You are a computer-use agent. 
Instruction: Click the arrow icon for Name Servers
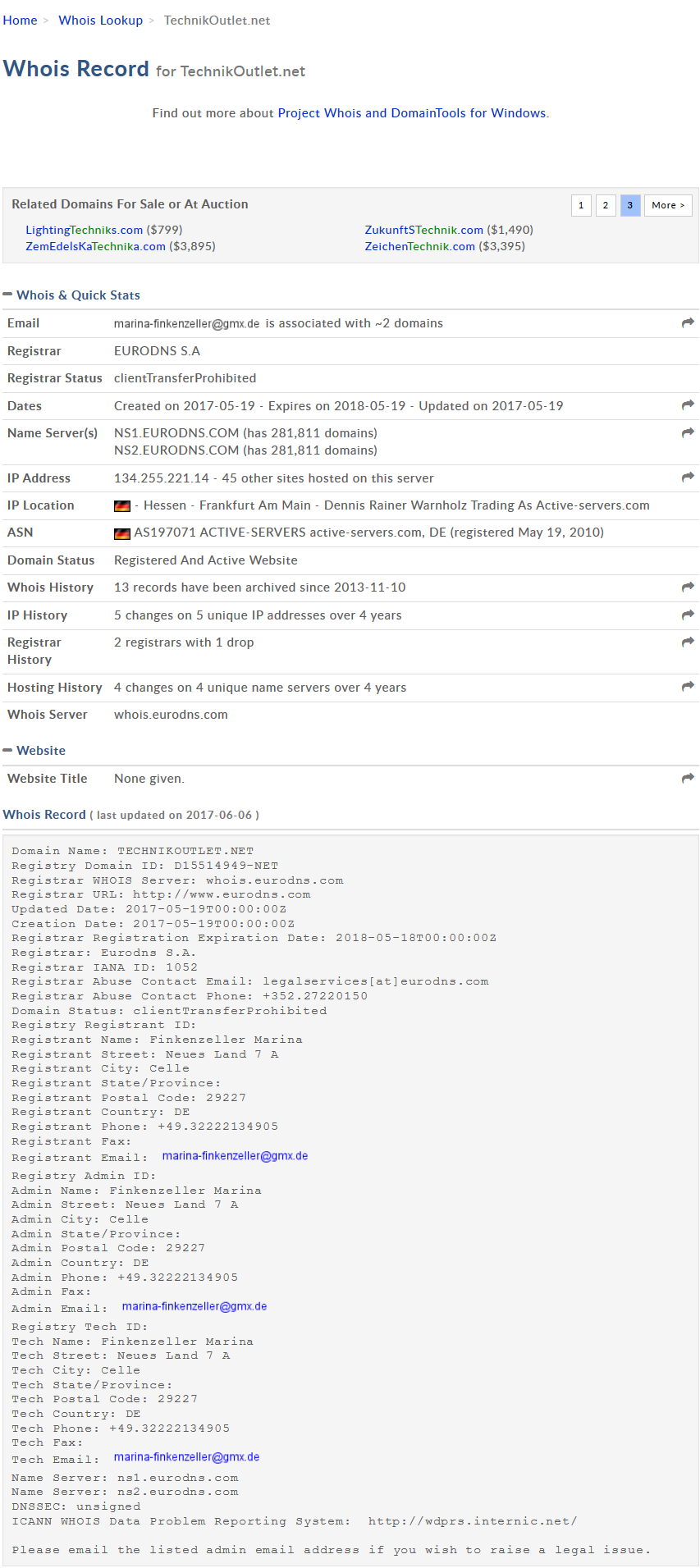pyautogui.click(x=688, y=432)
